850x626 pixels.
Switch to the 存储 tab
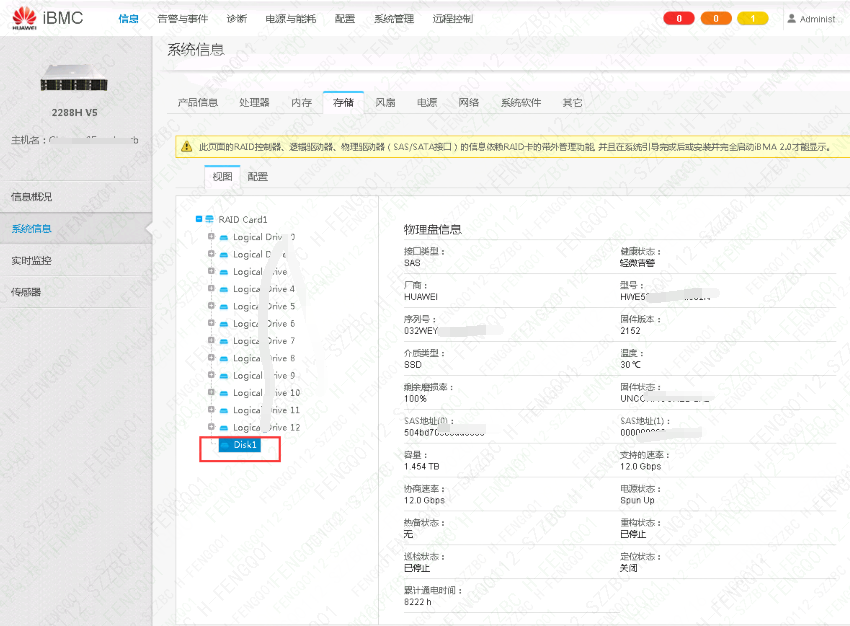click(x=343, y=102)
